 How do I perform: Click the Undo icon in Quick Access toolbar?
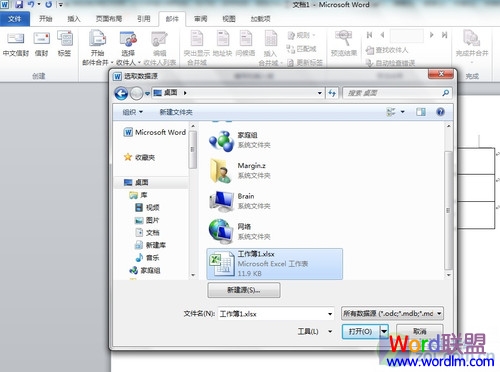[x=31, y=5]
